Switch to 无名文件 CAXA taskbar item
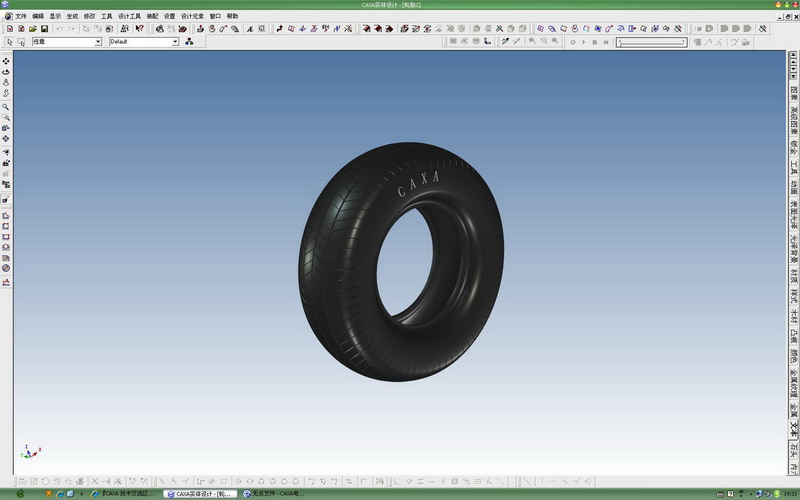800x500 pixels. coord(274,493)
